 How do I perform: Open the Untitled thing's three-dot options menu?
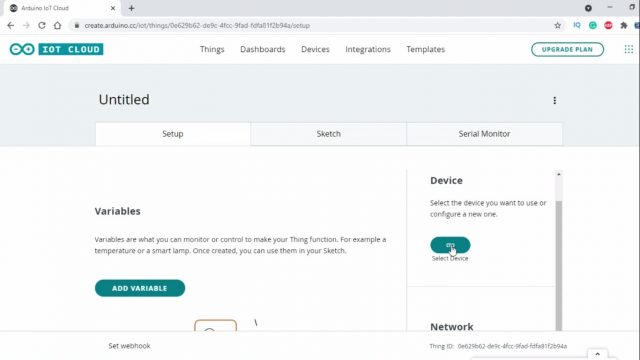click(x=554, y=100)
